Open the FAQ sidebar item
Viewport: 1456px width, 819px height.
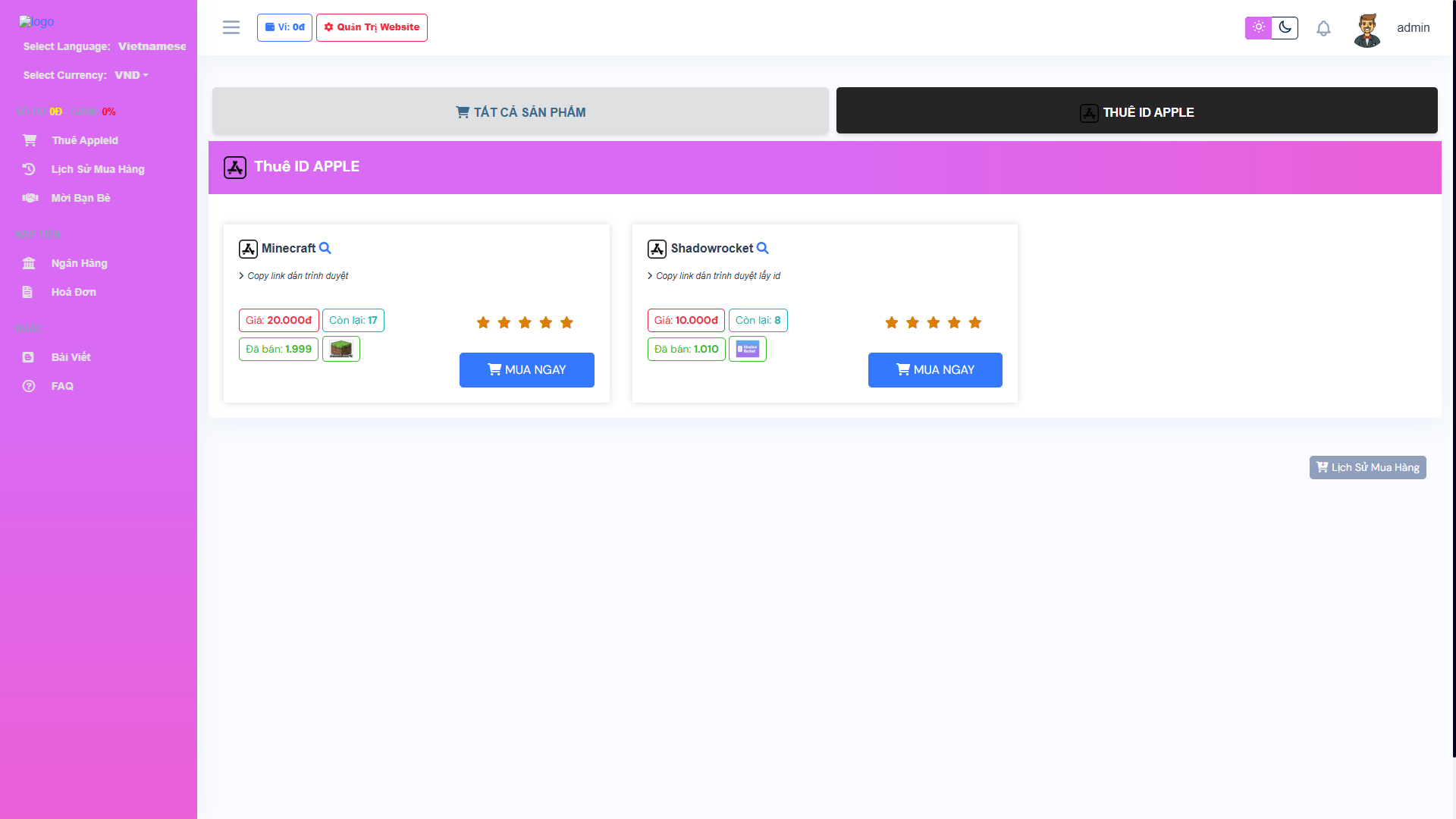[x=62, y=386]
